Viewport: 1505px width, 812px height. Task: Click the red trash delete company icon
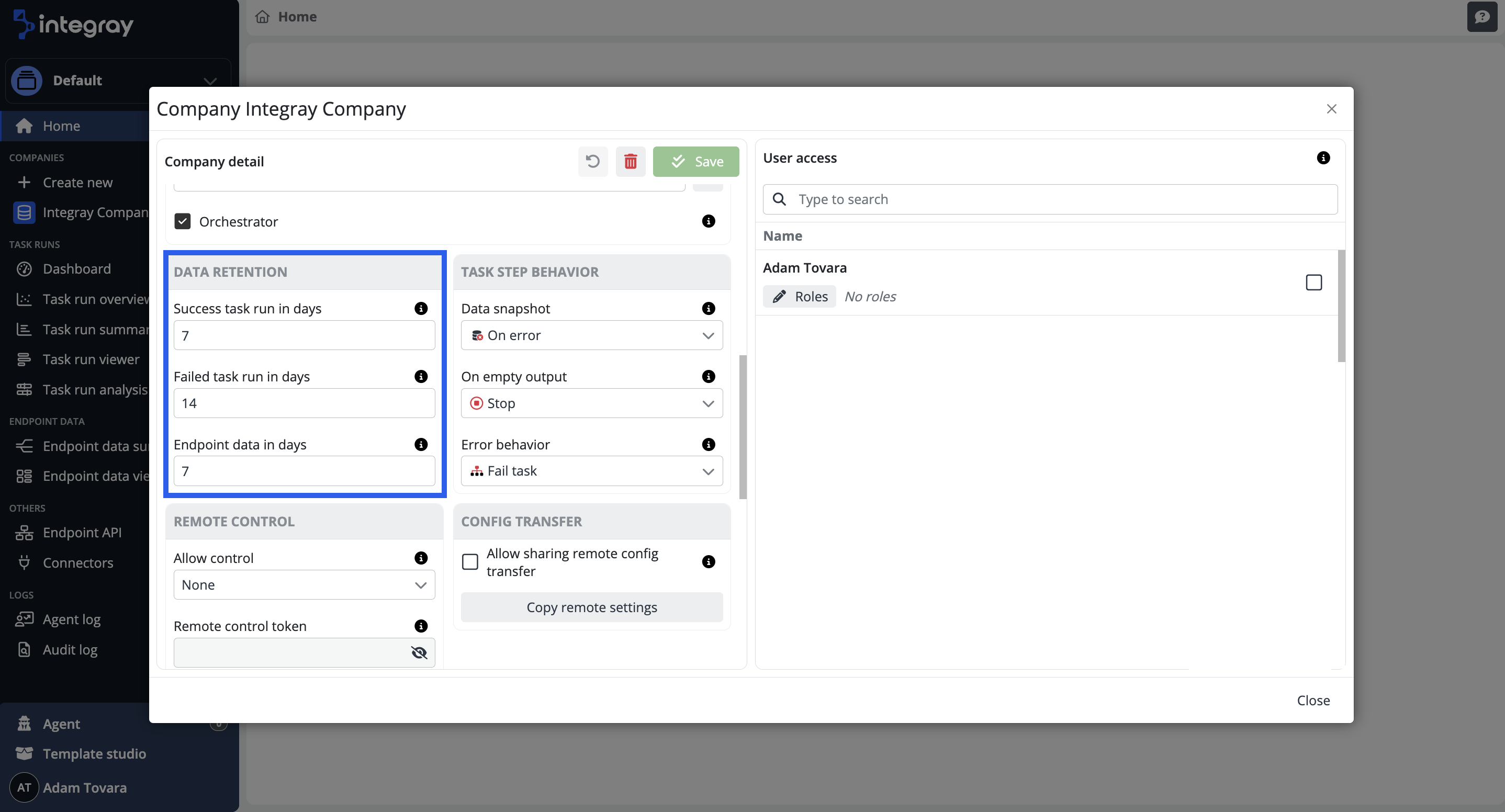(x=631, y=161)
